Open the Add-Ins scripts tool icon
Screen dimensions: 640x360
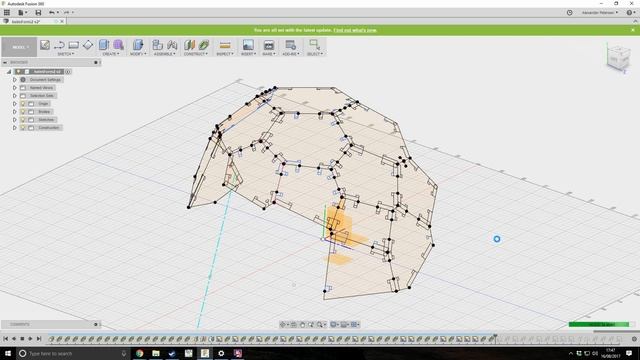tap(291, 45)
